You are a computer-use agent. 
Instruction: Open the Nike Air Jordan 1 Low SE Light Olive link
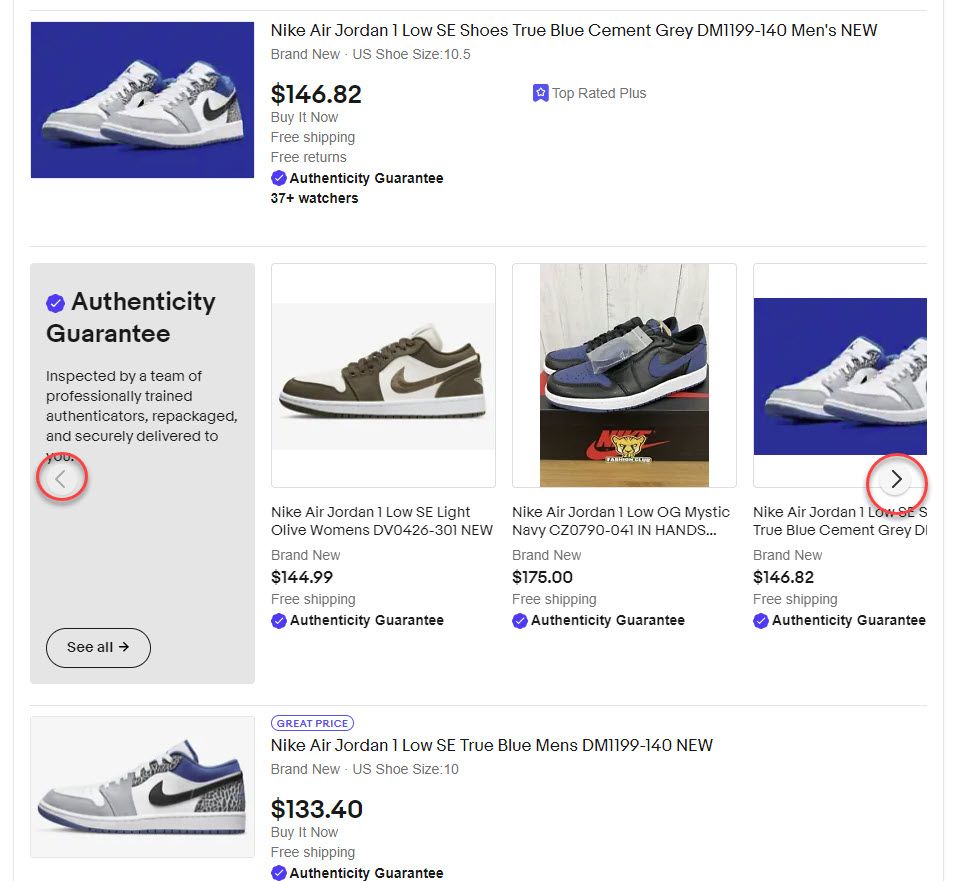tap(381, 521)
